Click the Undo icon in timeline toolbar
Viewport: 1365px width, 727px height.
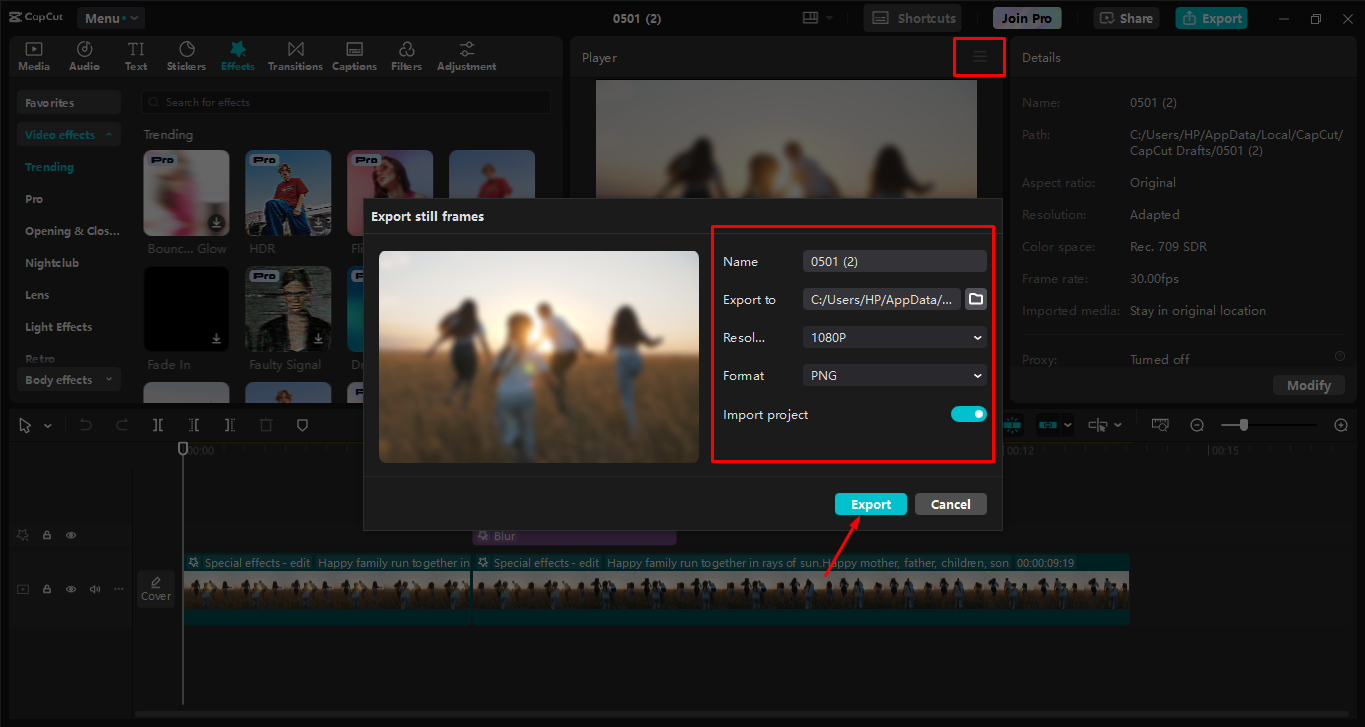pyautogui.click(x=86, y=424)
